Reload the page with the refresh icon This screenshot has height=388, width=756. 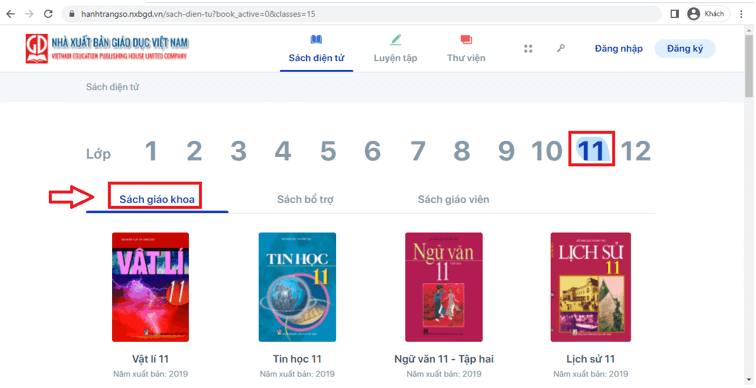tap(48, 14)
